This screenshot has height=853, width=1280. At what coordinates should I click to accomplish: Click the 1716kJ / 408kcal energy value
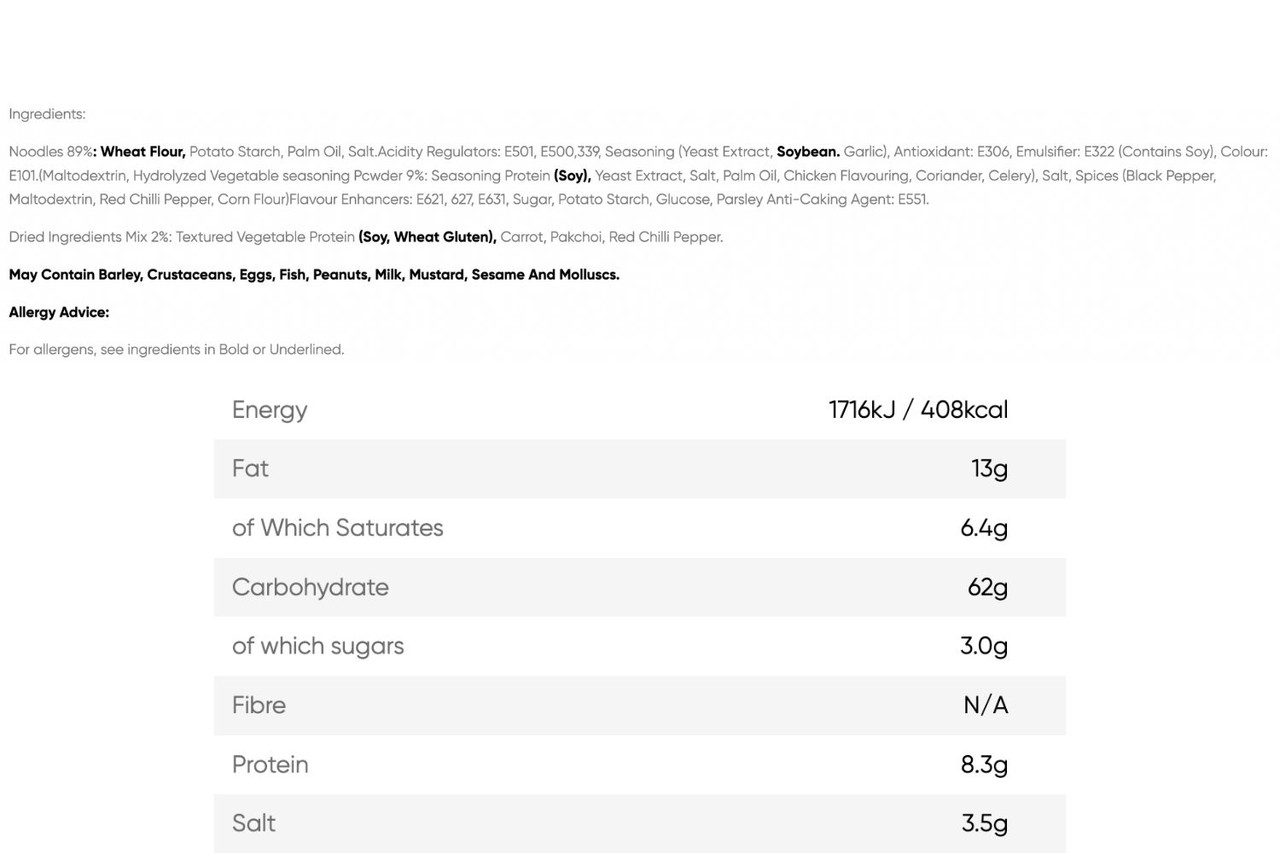point(917,410)
